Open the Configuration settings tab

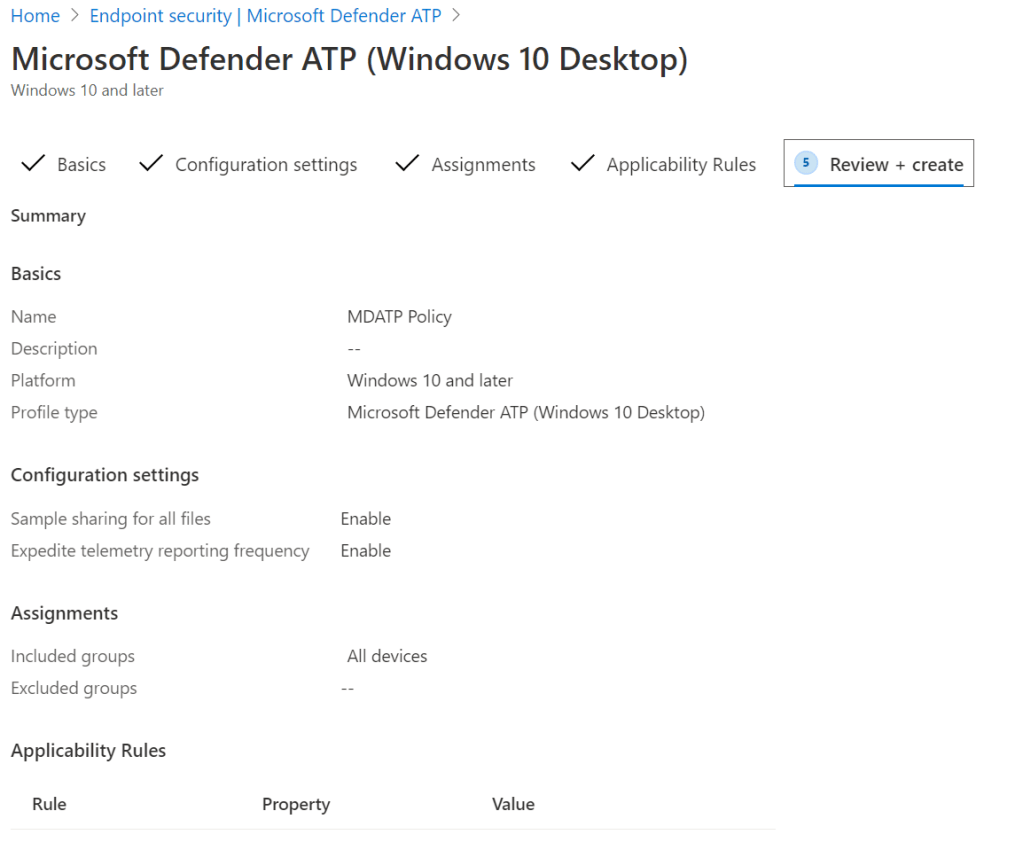pos(266,165)
